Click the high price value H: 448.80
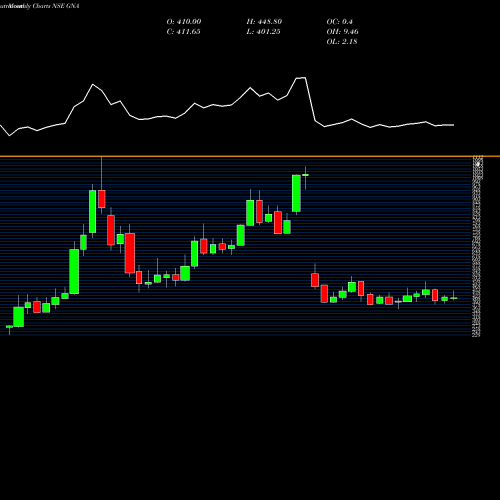 coord(264,22)
